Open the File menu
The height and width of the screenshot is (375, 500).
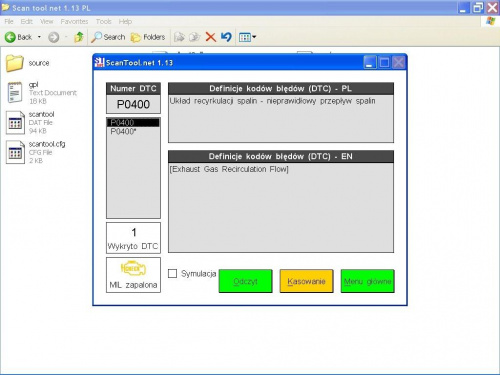point(9,22)
